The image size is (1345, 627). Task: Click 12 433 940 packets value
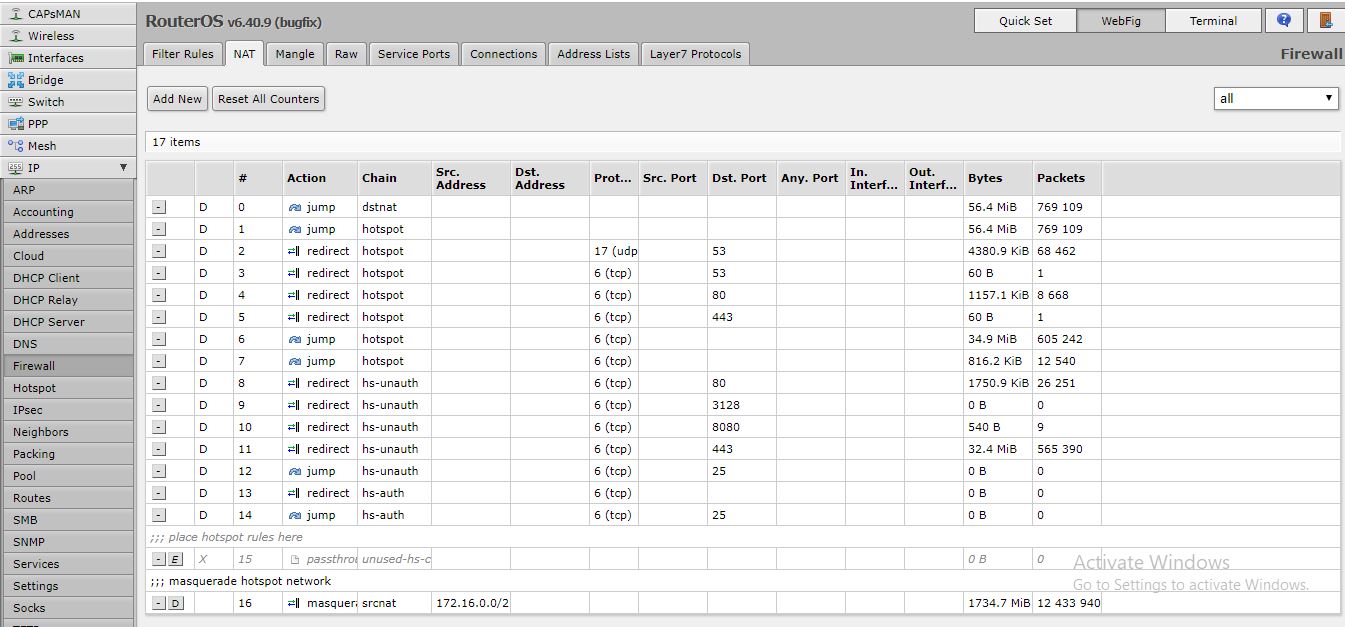tap(1067, 603)
